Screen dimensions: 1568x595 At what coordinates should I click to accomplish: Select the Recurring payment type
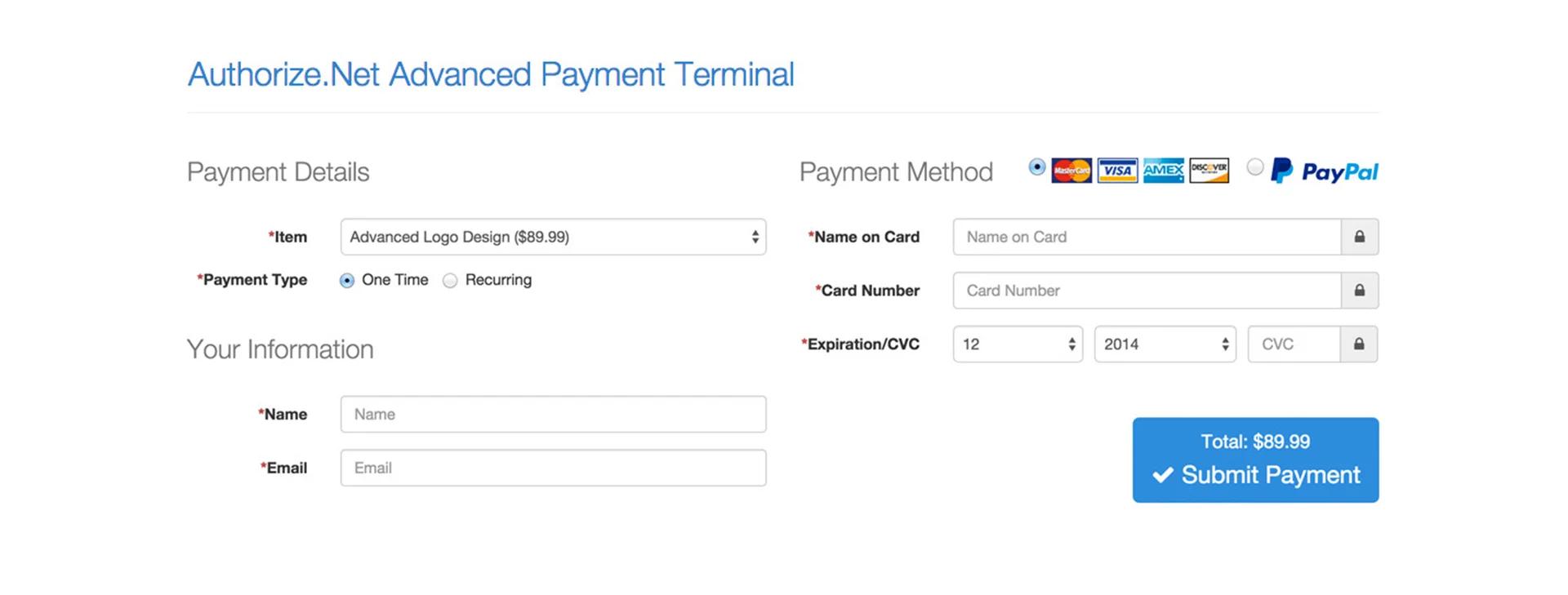point(450,281)
